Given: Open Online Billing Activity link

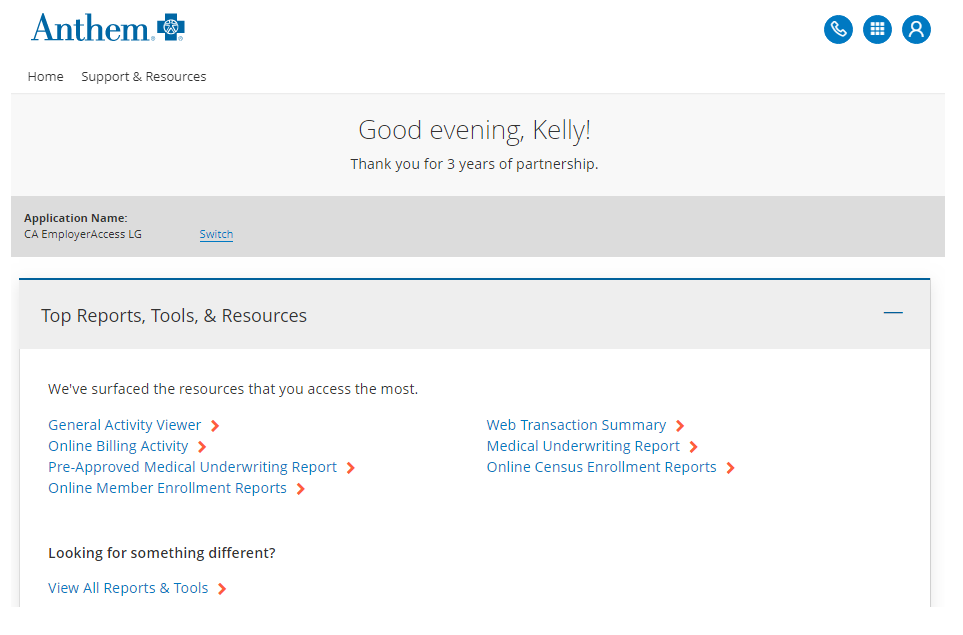Looking at the screenshot, I should tap(118, 446).
